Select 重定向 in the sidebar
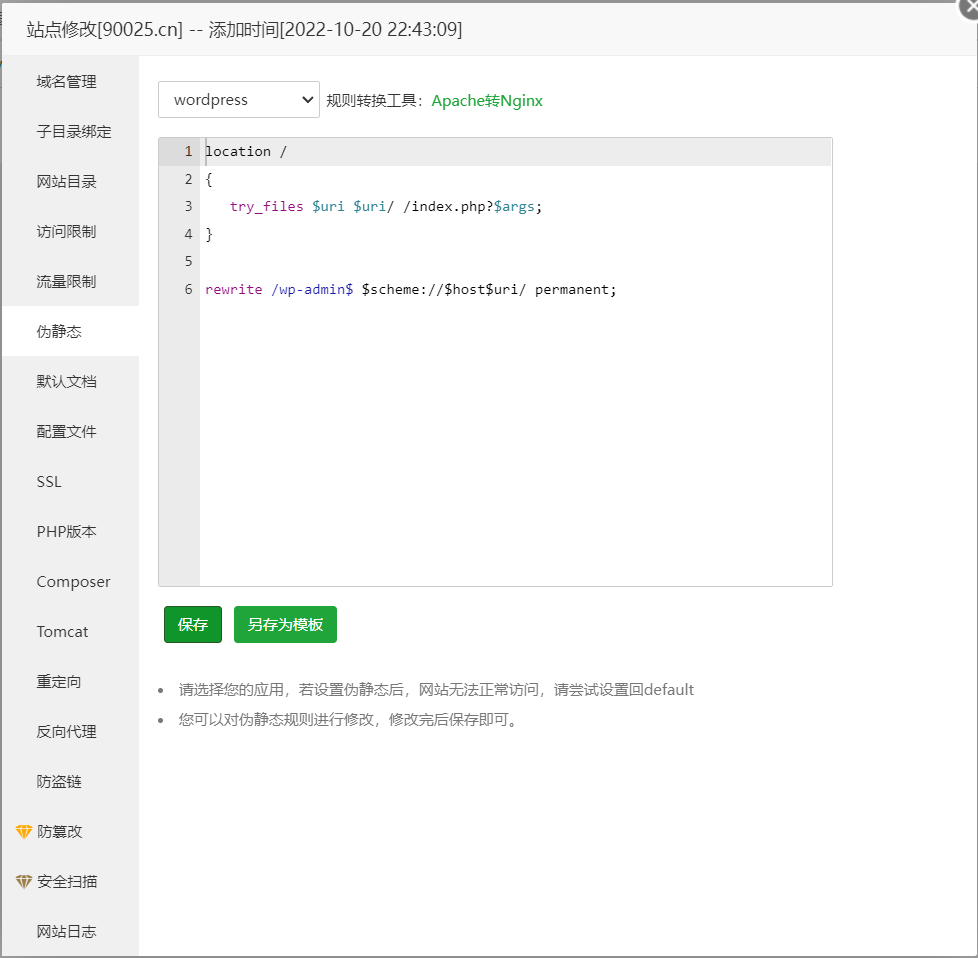The height and width of the screenshot is (958, 978). click(63, 681)
